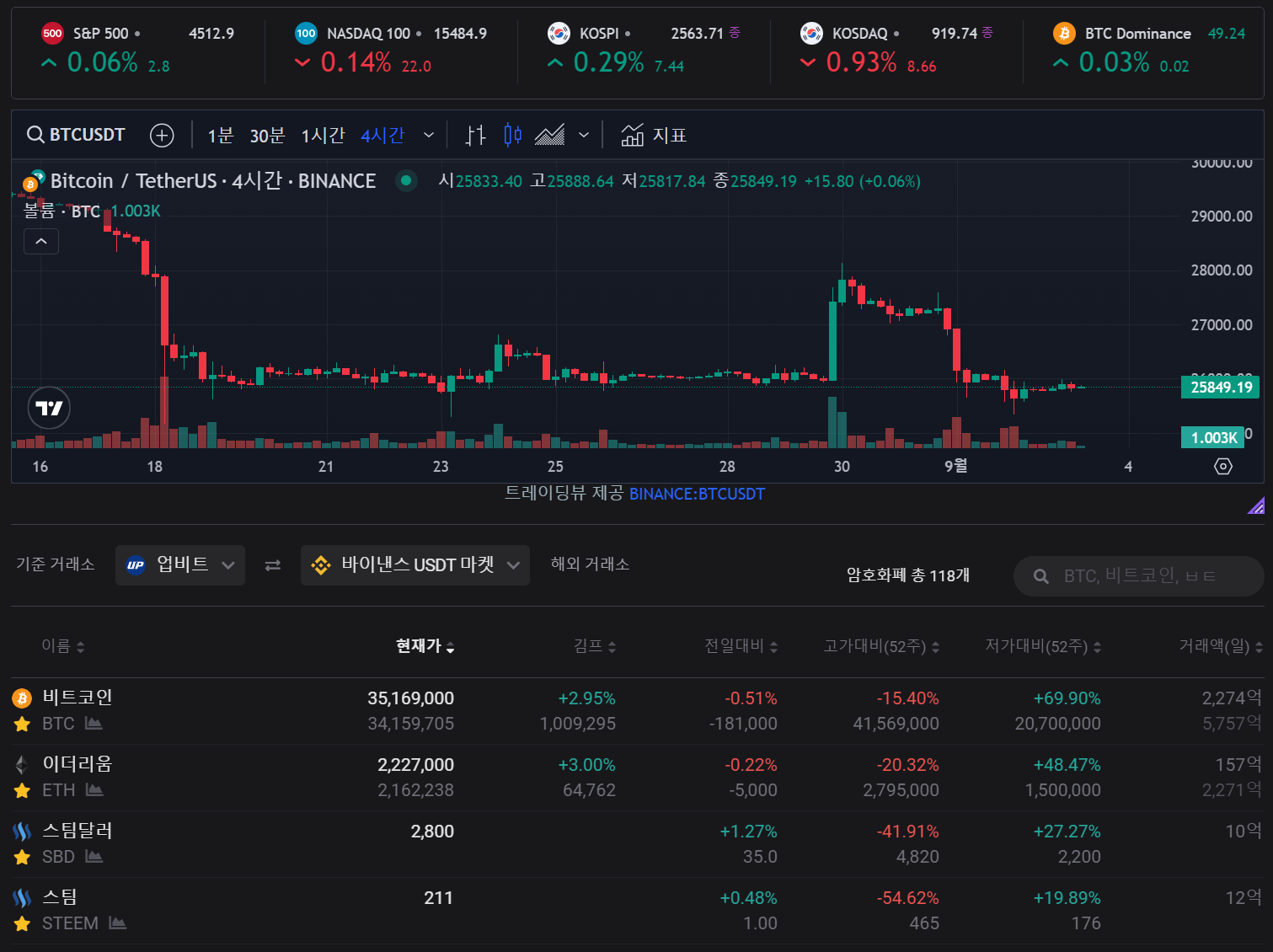Image resolution: width=1273 pixels, height=952 pixels.
Task: Collapse the chart legend with the caret button
Action: [41, 241]
